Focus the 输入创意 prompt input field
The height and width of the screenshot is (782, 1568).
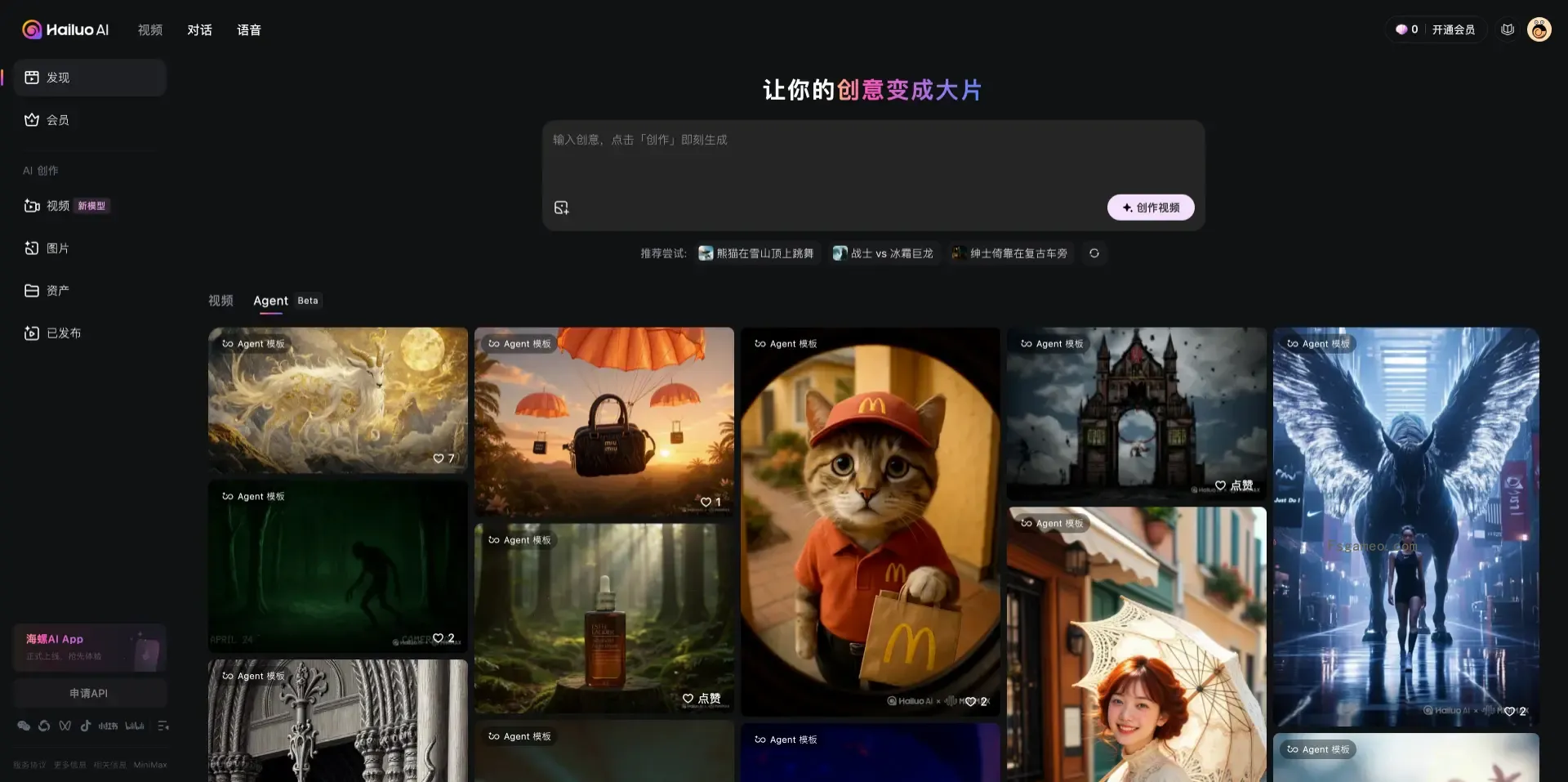point(873,157)
